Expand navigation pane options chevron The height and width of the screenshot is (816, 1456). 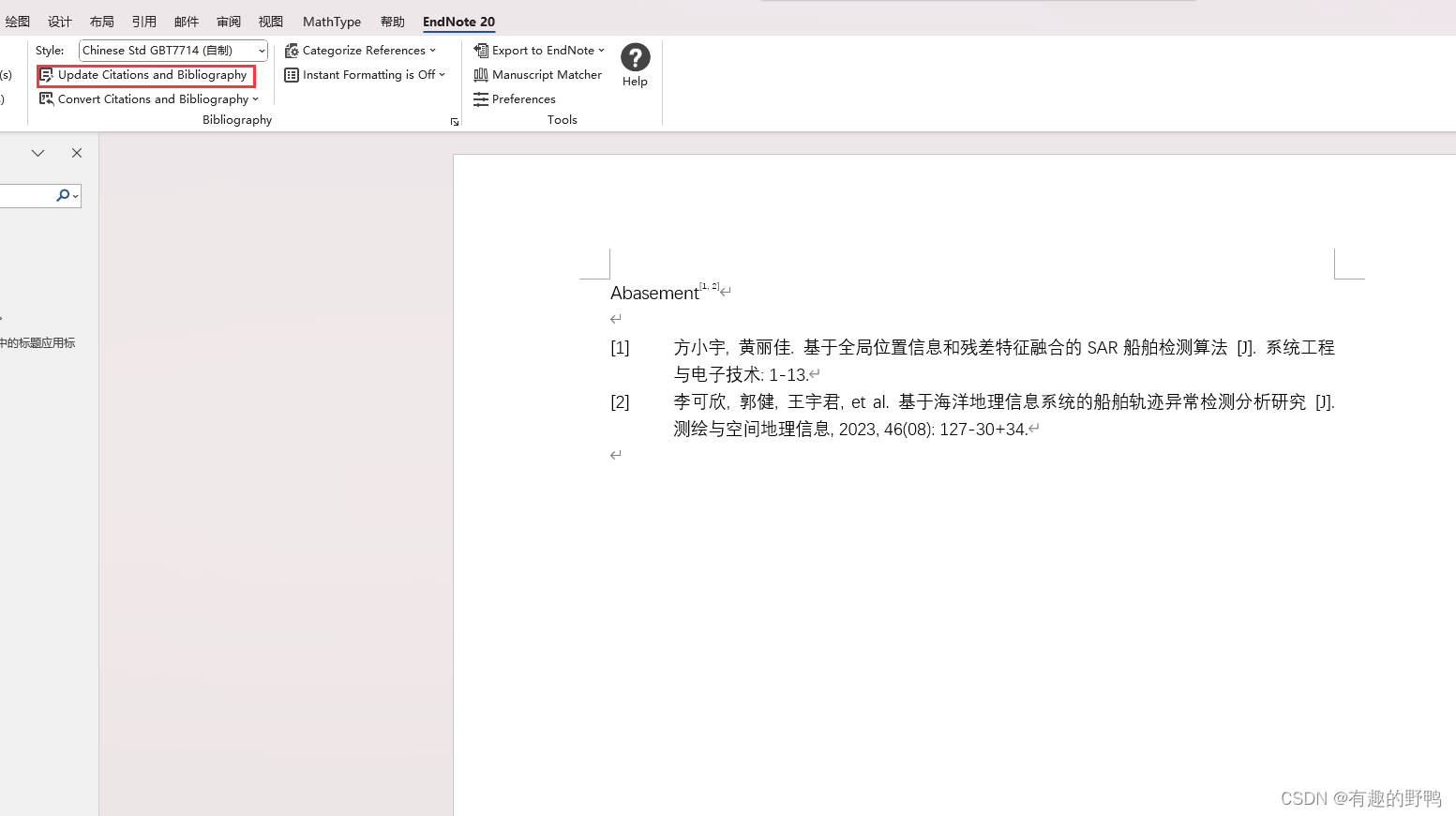[x=38, y=153]
